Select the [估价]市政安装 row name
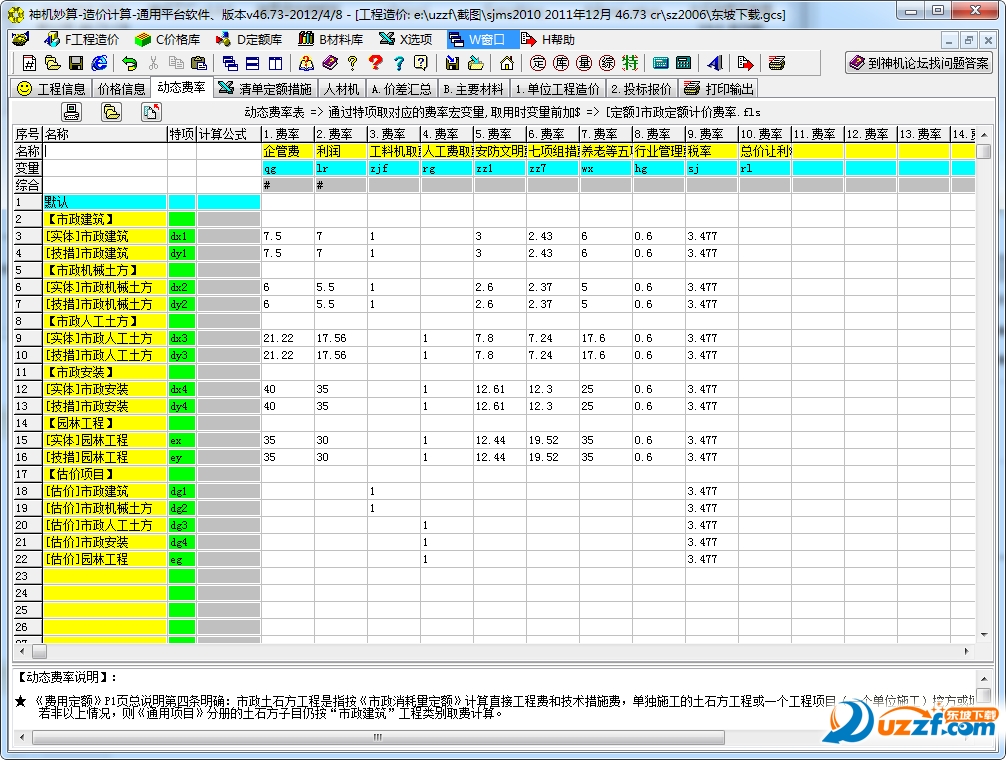This screenshot has width=1006, height=760. [x=105, y=543]
